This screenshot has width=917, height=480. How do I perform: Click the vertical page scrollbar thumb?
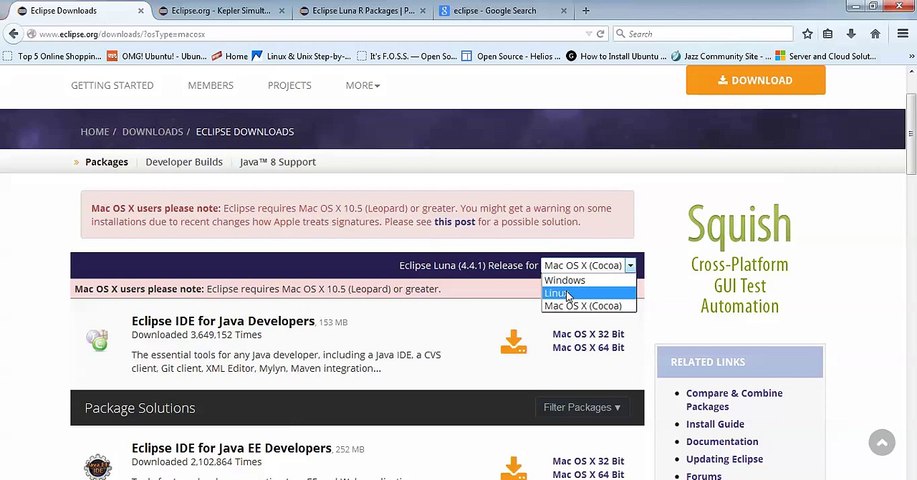pyautogui.click(x=911, y=133)
